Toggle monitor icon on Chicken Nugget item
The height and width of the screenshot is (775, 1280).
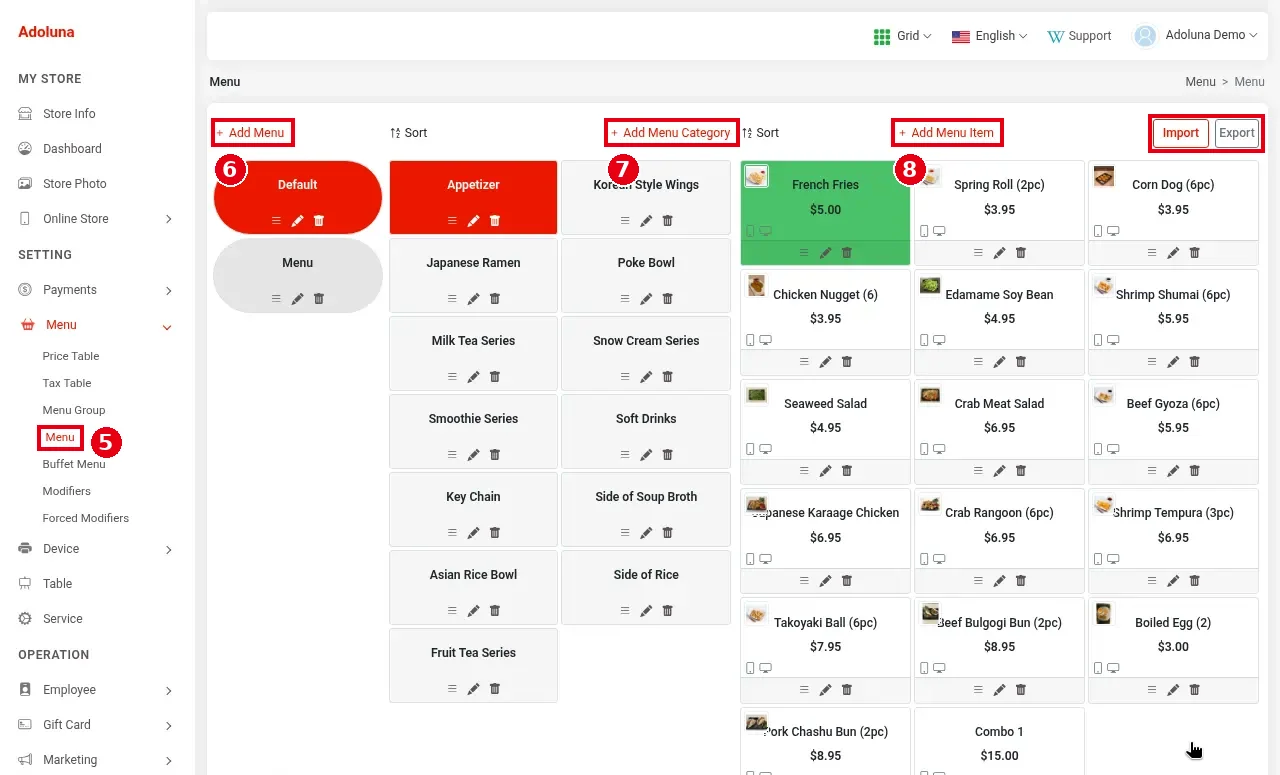(766, 340)
